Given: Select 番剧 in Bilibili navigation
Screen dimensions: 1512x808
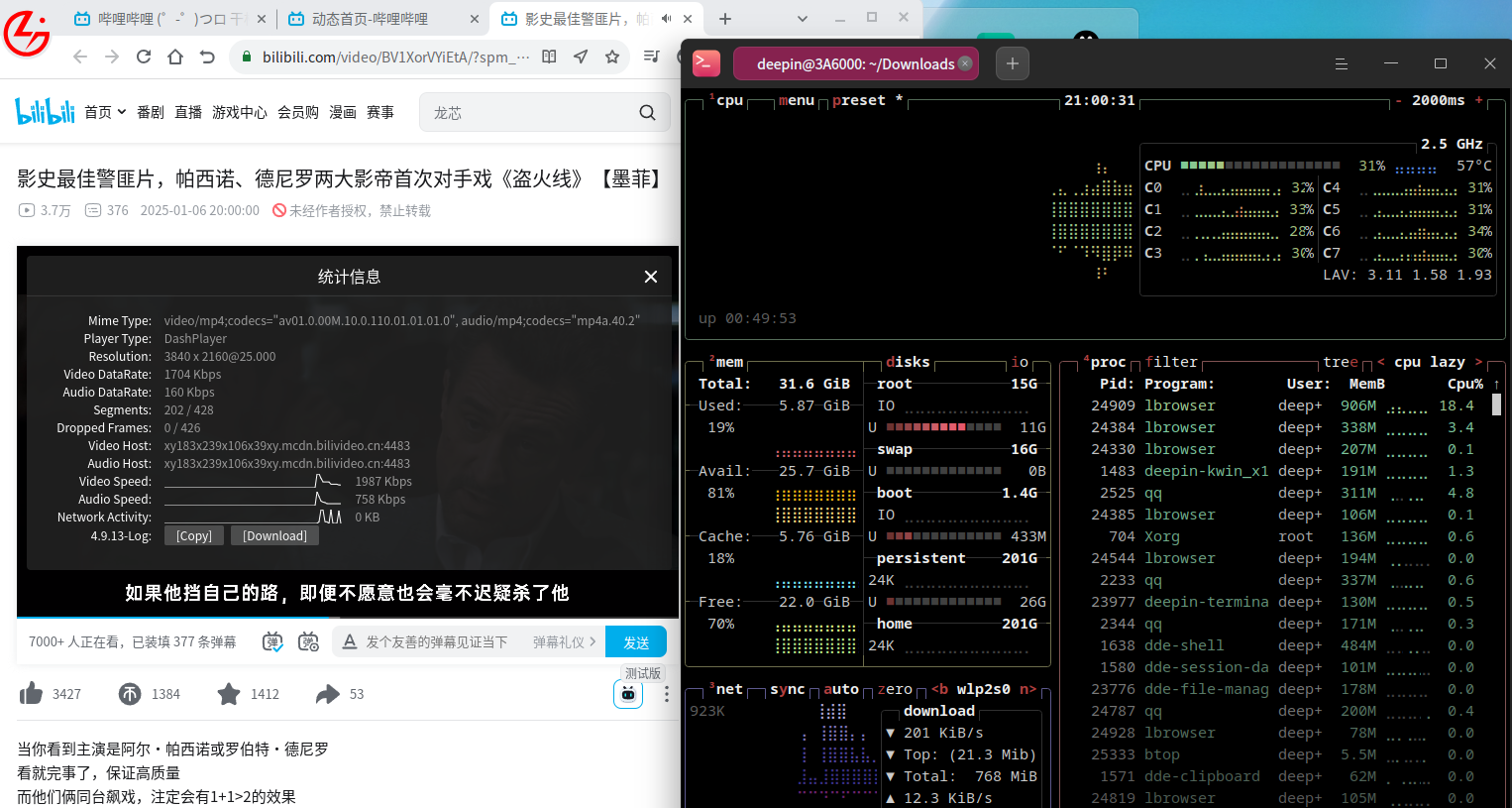Looking at the screenshot, I should pos(151,112).
